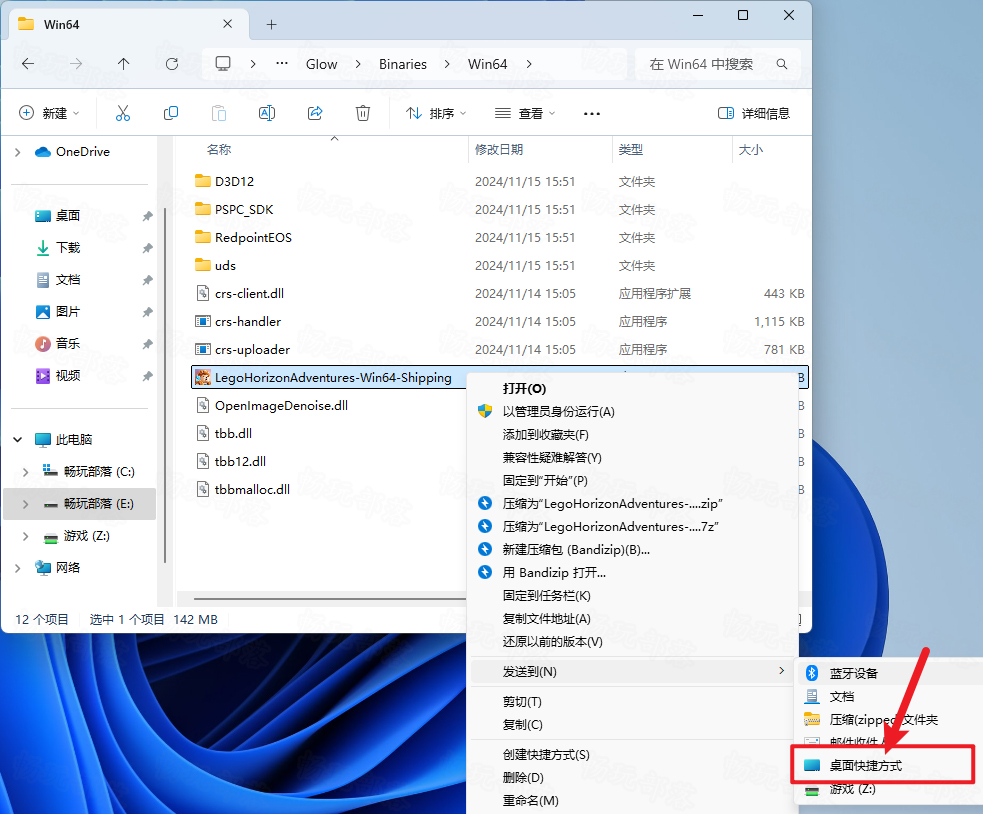
Task: Click the Bandizip icon beside 新建压缩包
Action: (x=485, y=549)
